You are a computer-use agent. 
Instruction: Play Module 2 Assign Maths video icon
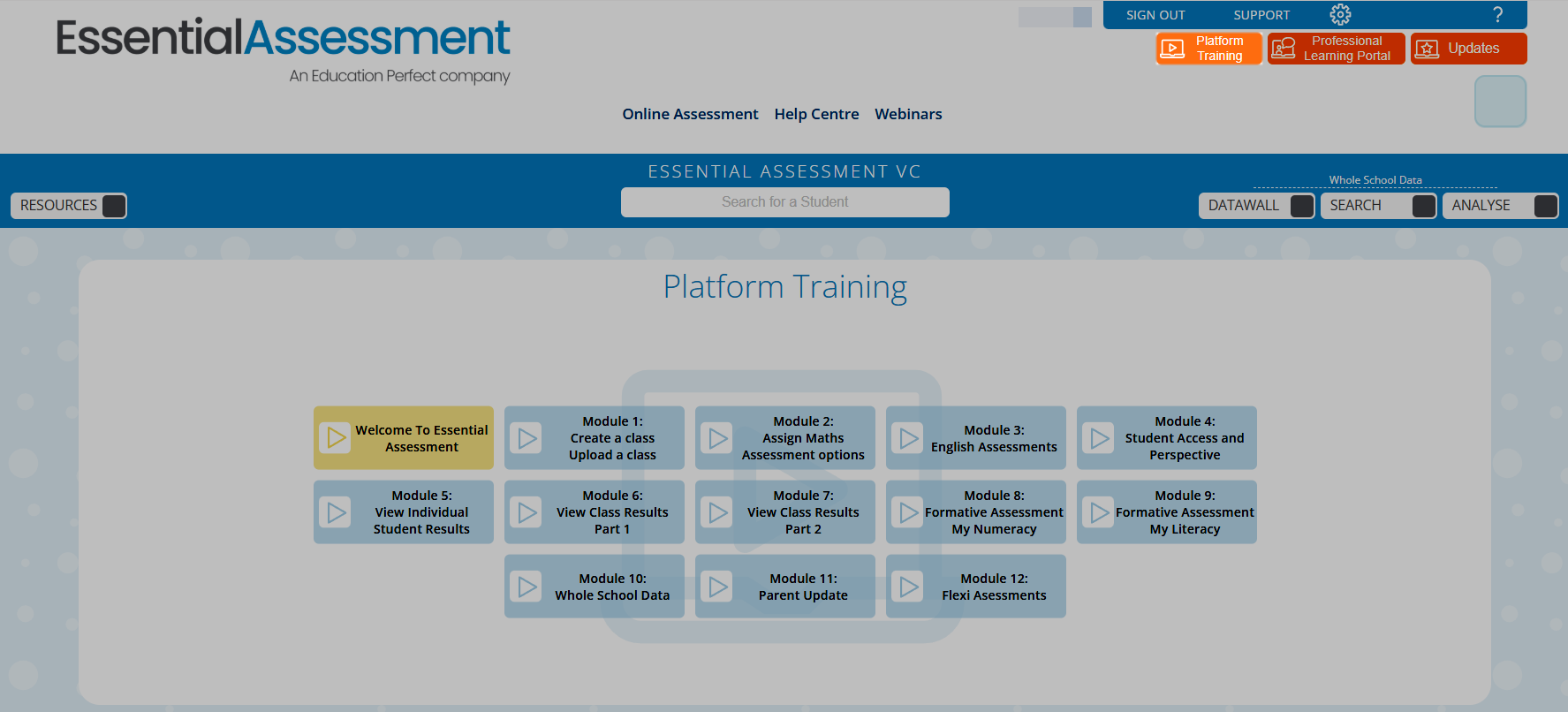point(718,438)
